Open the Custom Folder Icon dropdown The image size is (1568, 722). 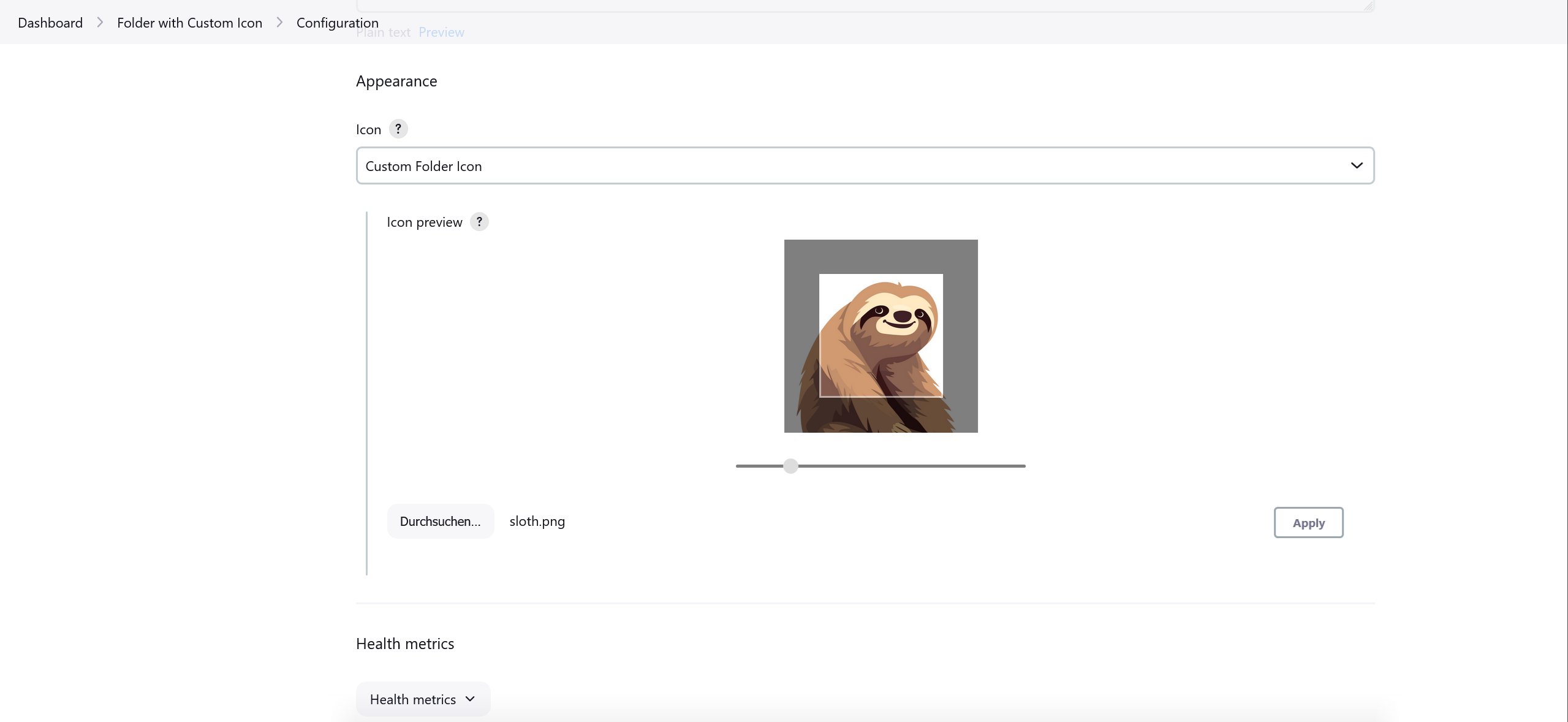click(865, 165)
